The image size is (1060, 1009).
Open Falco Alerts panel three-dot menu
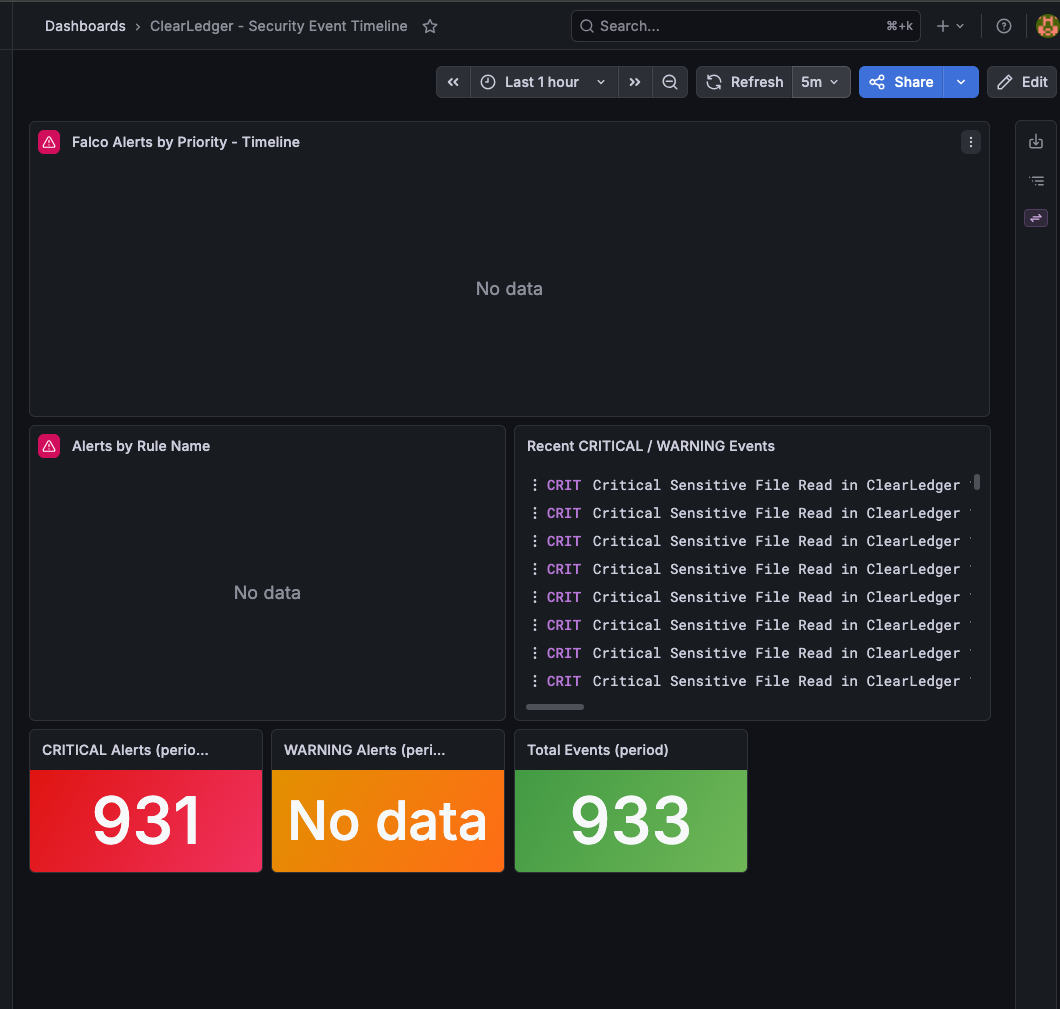click(971, 142)
